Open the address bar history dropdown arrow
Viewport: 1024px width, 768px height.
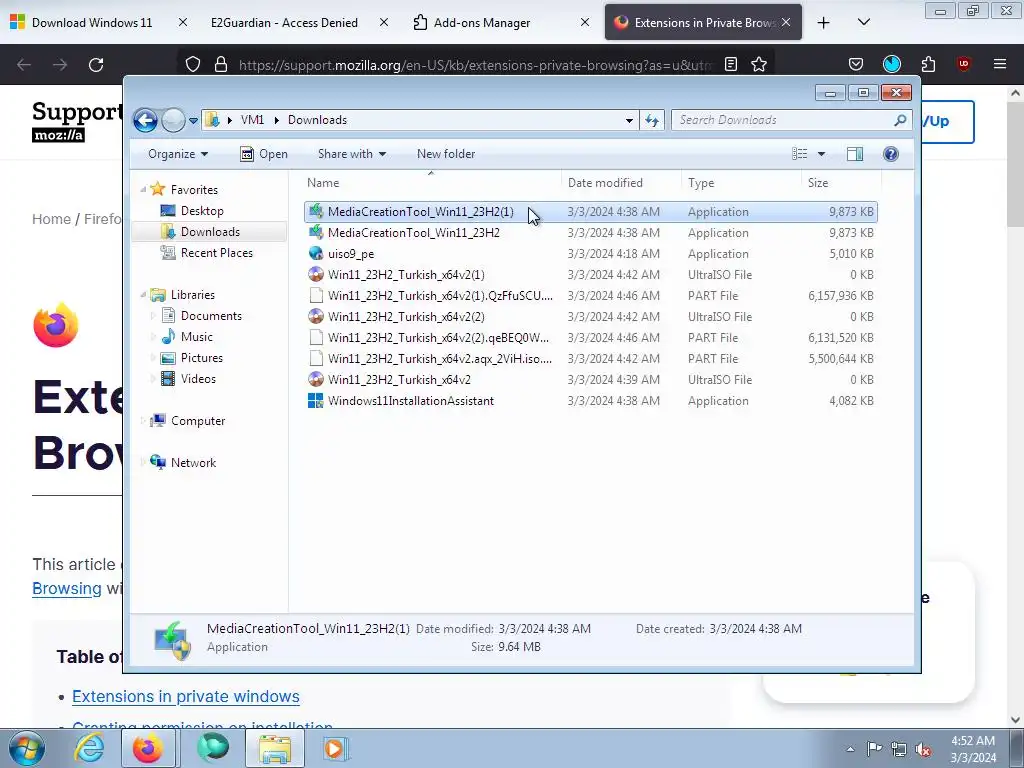pyautogui.click(x=629, y=120)
